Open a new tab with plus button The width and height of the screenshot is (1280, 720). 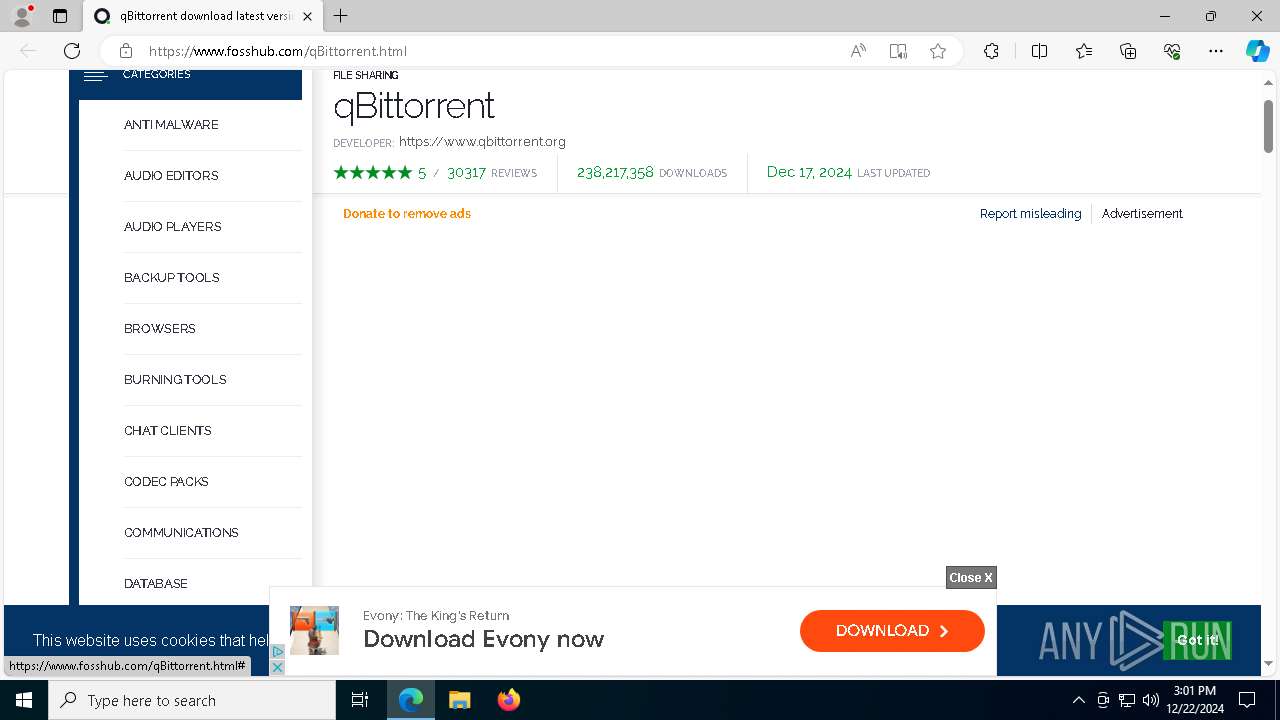pos(341,16)
